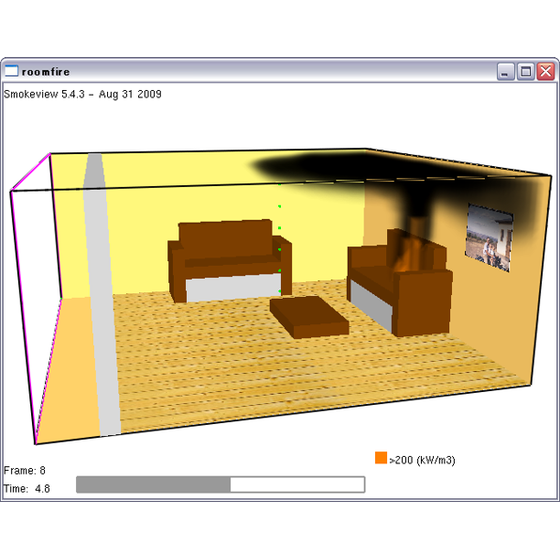Click the roomfire title text
Image resolution: width=560 pixels, height=560 pixels.
point(46,72)
